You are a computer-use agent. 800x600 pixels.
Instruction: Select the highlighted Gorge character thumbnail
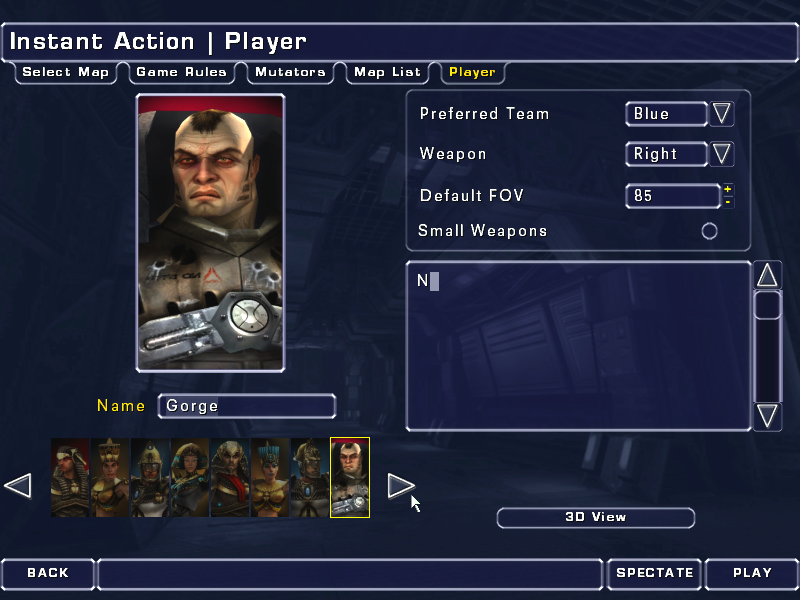[350, 478]
